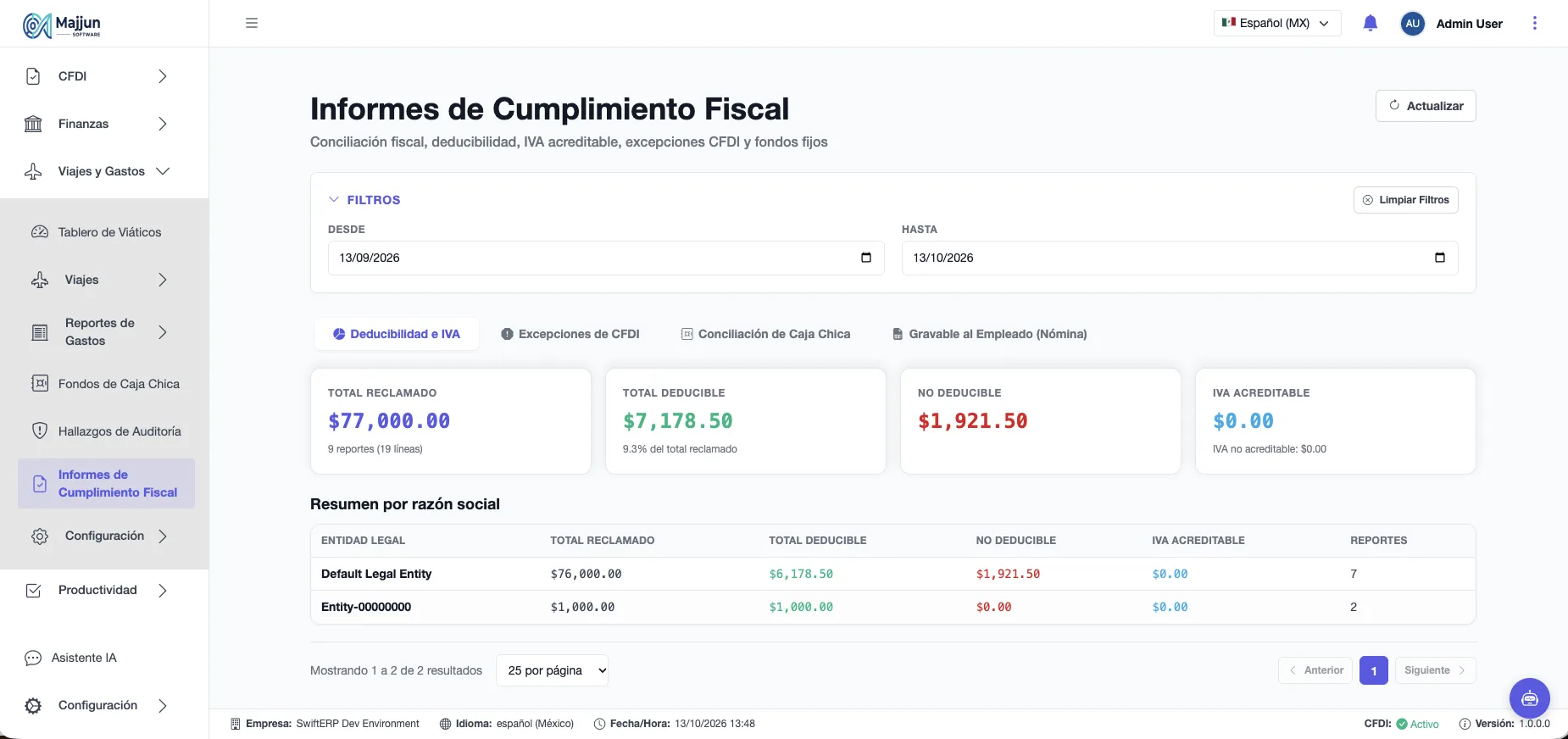Open Informes de Cumplimiento Fiscal menu item

(107, 484)
